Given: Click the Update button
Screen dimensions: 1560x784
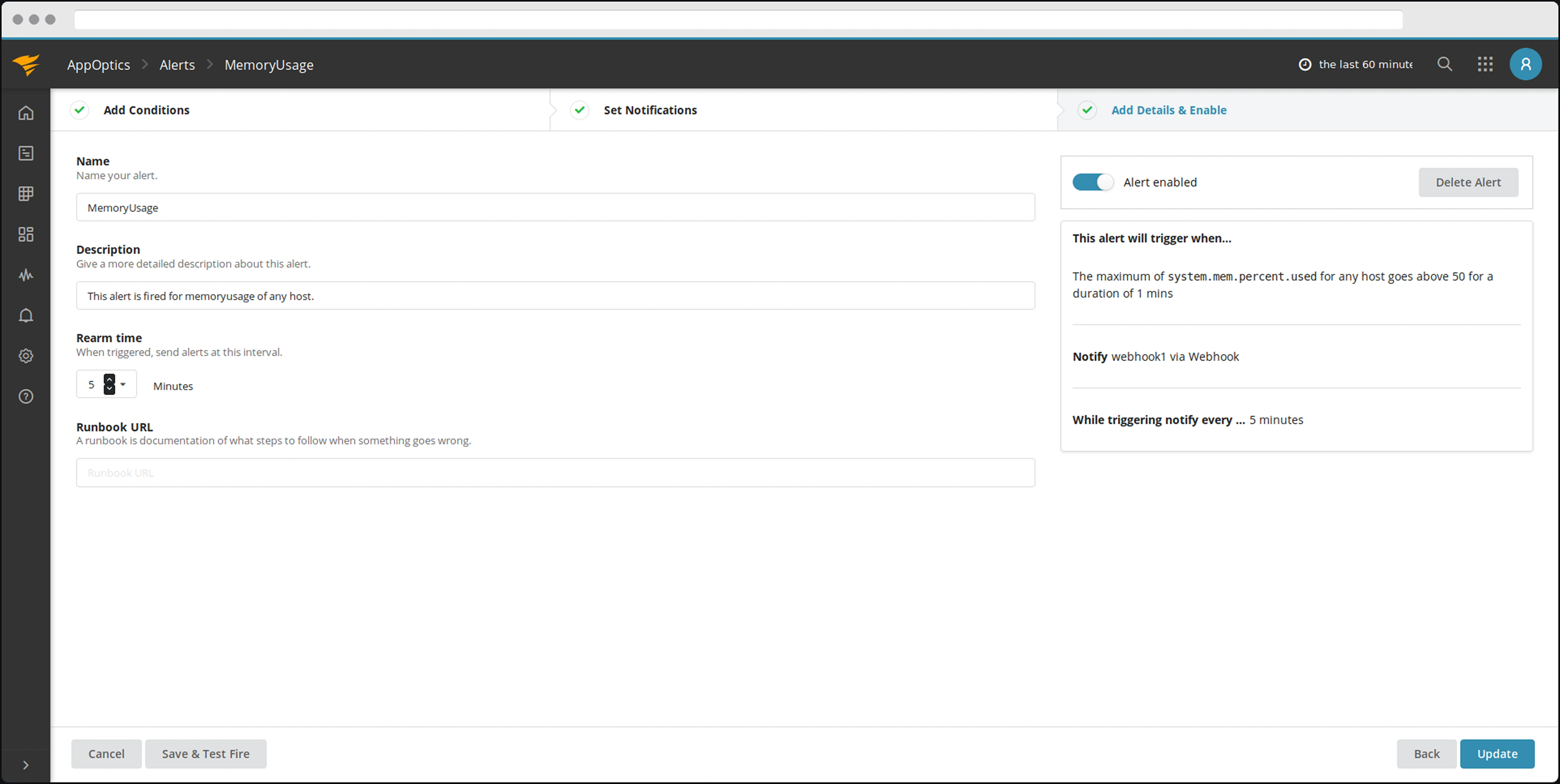Looking at the screenshot, I should coord(1496,754).
